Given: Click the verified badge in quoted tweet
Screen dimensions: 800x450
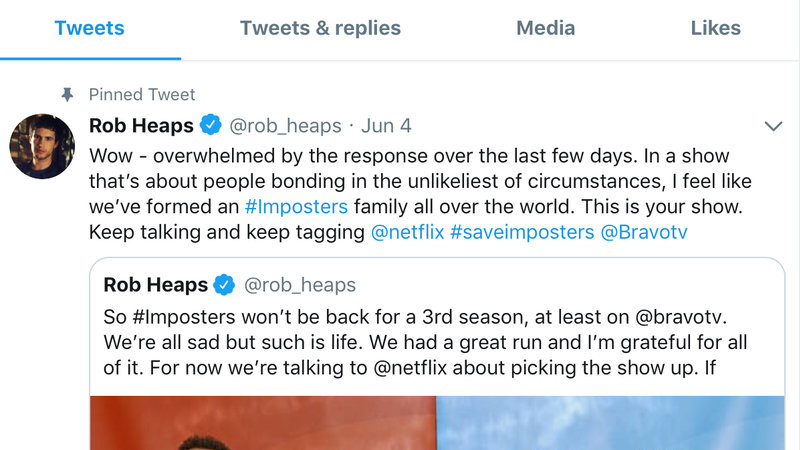Looking at the screenshot, I should [x=225, y=285].
